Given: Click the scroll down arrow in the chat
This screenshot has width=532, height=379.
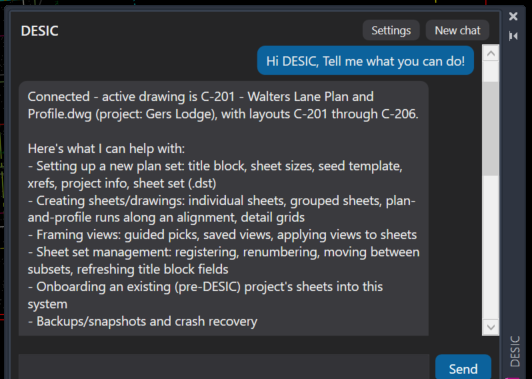Looking at the screenshot, I should click(x=491, y=327).
